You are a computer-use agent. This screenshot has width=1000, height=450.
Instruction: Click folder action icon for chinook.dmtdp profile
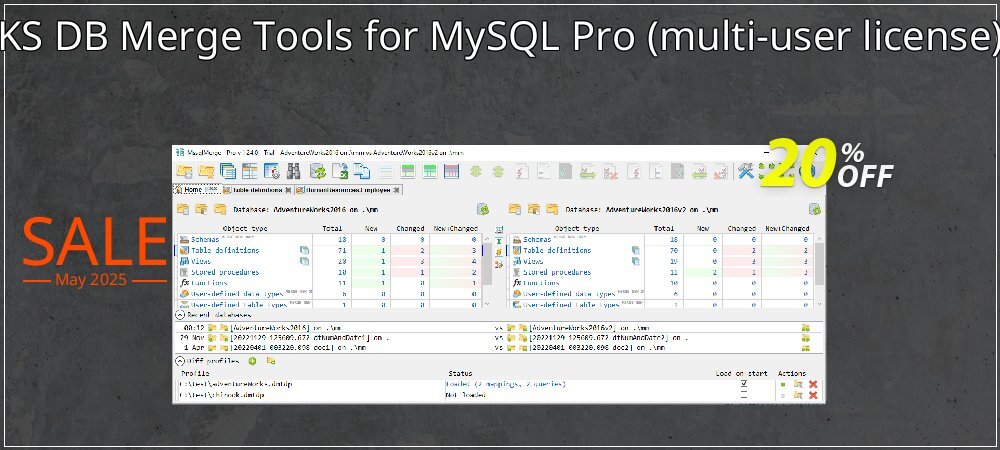[x=798, y=395]
